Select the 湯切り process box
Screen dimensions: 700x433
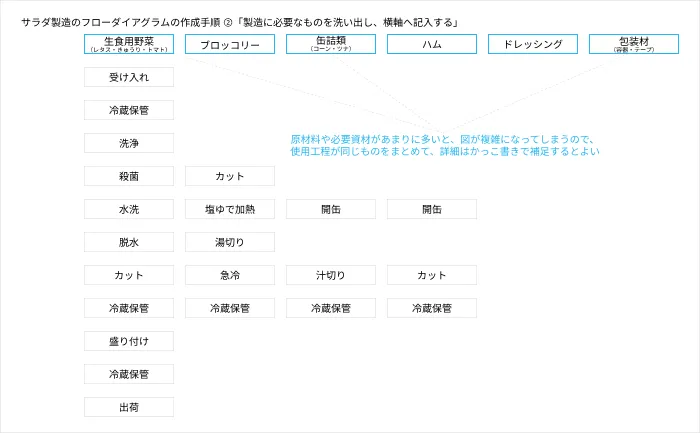tap(230, 242)
